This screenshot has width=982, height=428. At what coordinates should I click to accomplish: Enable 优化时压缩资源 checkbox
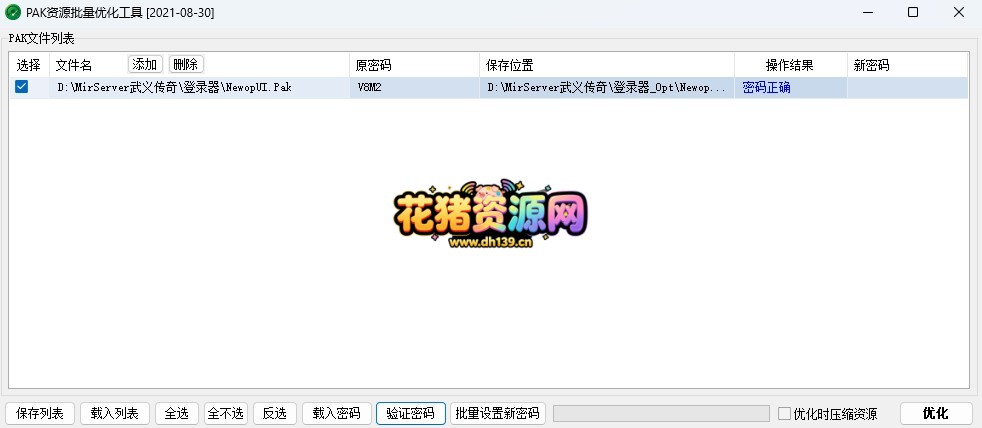point(784,414)
